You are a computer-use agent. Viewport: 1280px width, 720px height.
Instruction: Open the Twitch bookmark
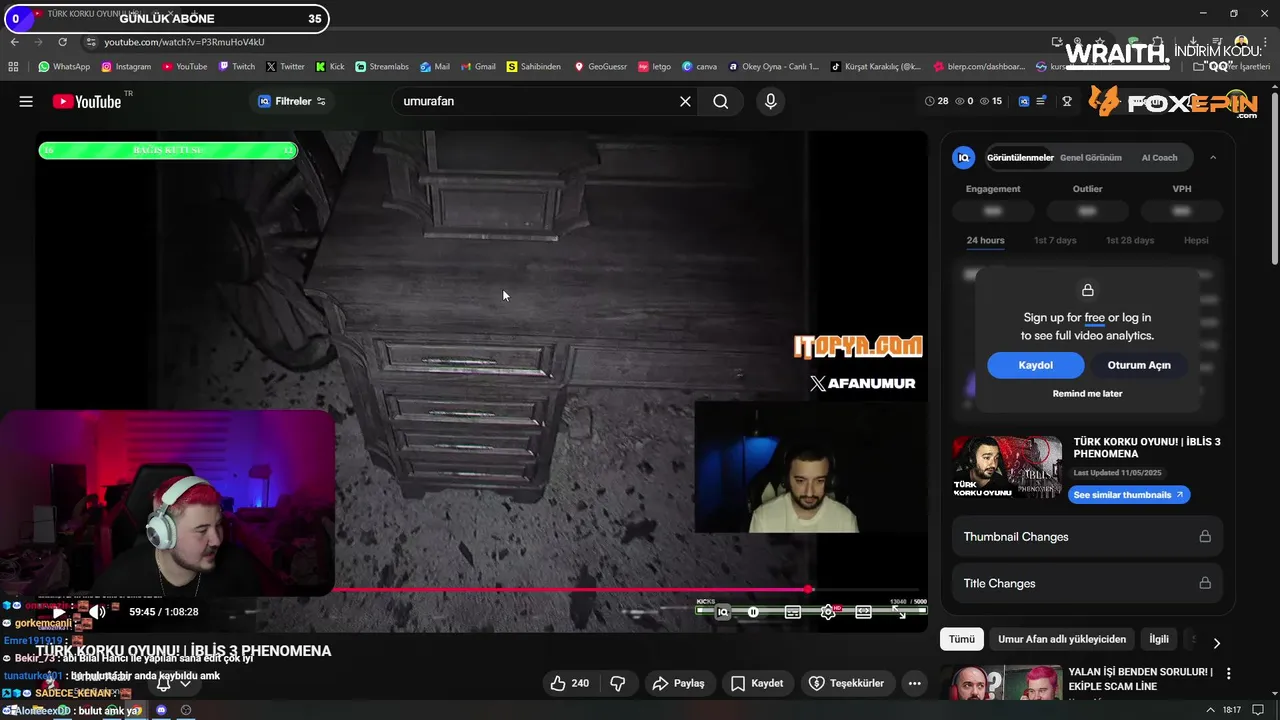pos(236,67)
